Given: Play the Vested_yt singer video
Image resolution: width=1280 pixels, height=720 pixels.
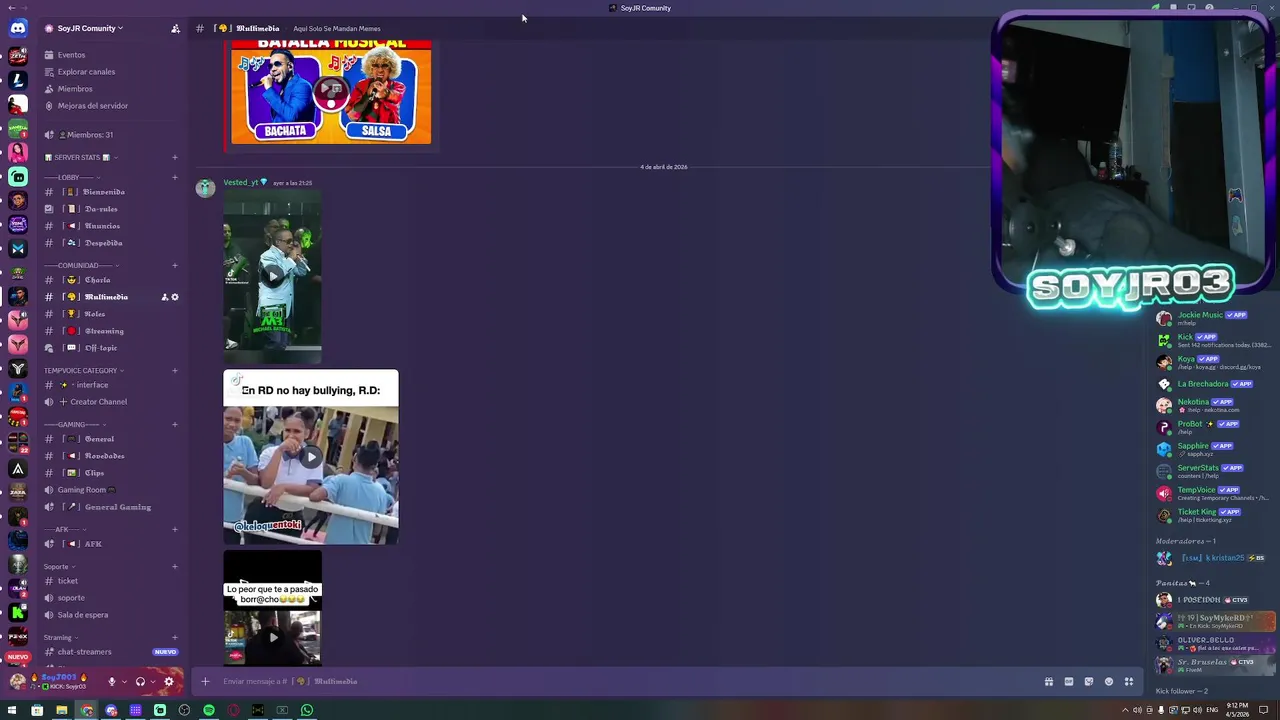Looking at the screenshot, I should [x=273, y=276].
